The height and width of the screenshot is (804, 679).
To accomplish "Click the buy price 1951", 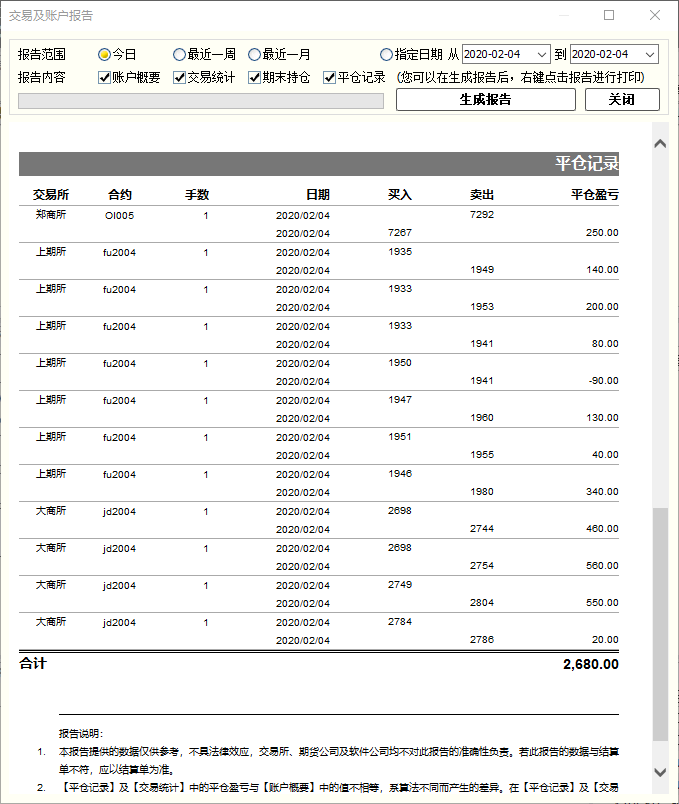I will [x=400, y=437].
